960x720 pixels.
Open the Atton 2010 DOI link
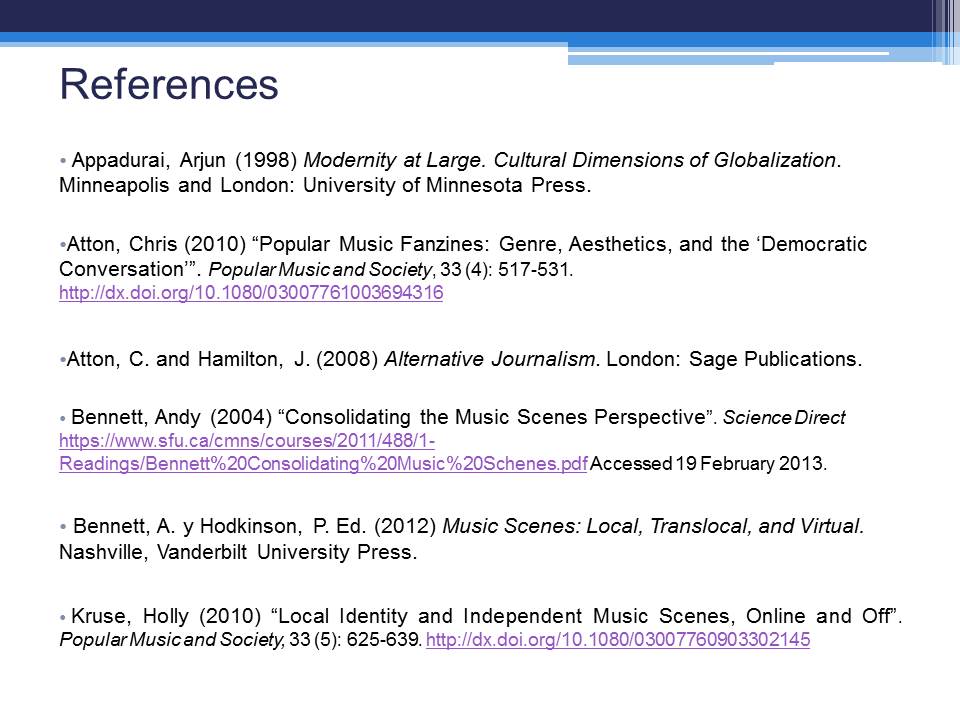(251, 294)
